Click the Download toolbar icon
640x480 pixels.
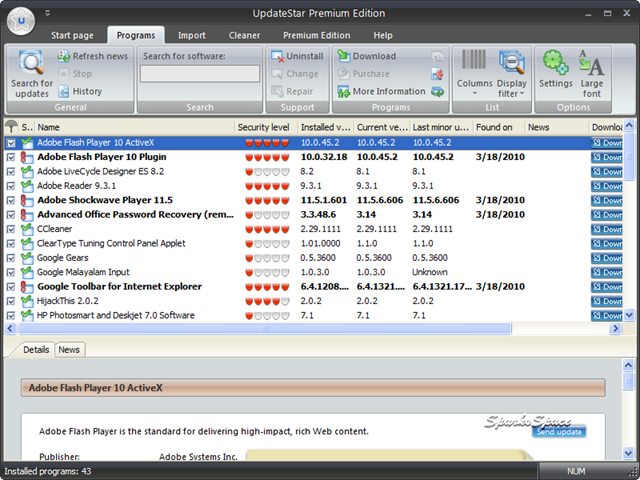click(344, 56)
